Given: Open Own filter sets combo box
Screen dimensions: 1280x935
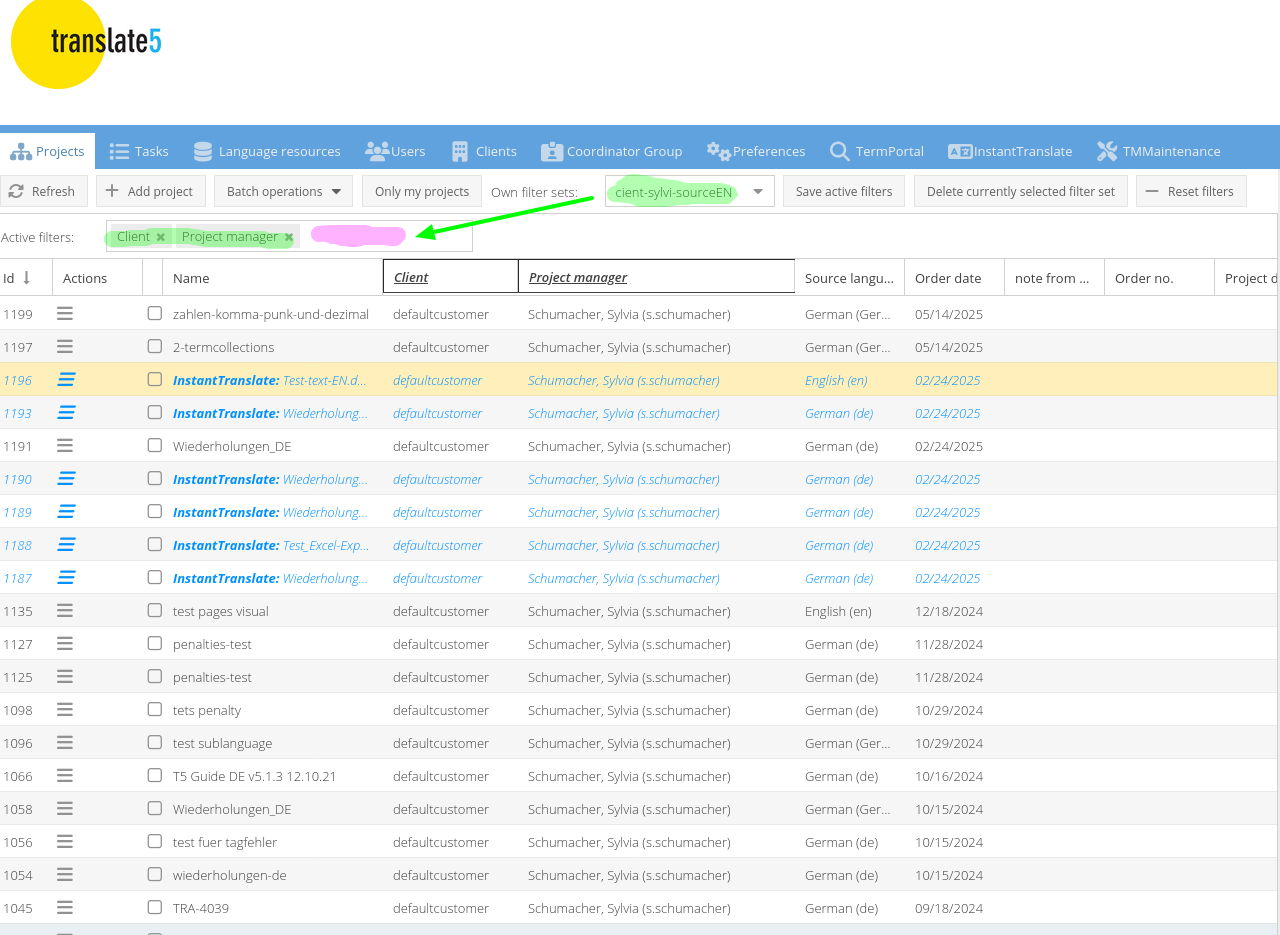Looking at the screenshot, I should pyautogui.click(x=758, y=192).
